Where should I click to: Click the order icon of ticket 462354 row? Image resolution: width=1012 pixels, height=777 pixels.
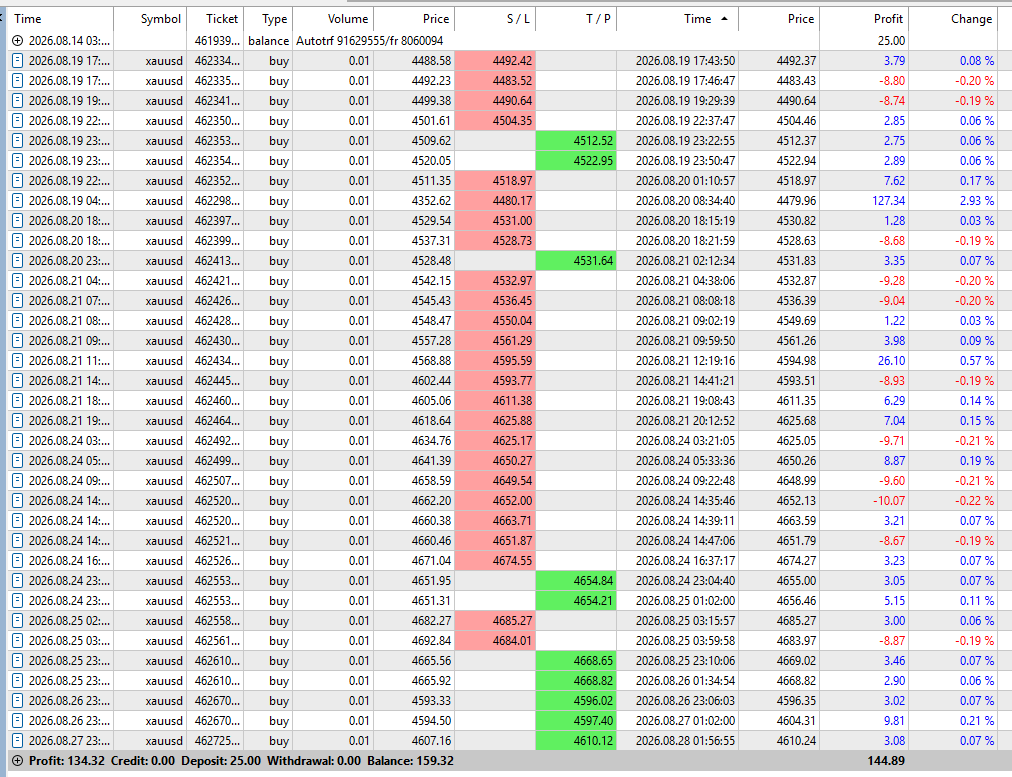[17, 161]
